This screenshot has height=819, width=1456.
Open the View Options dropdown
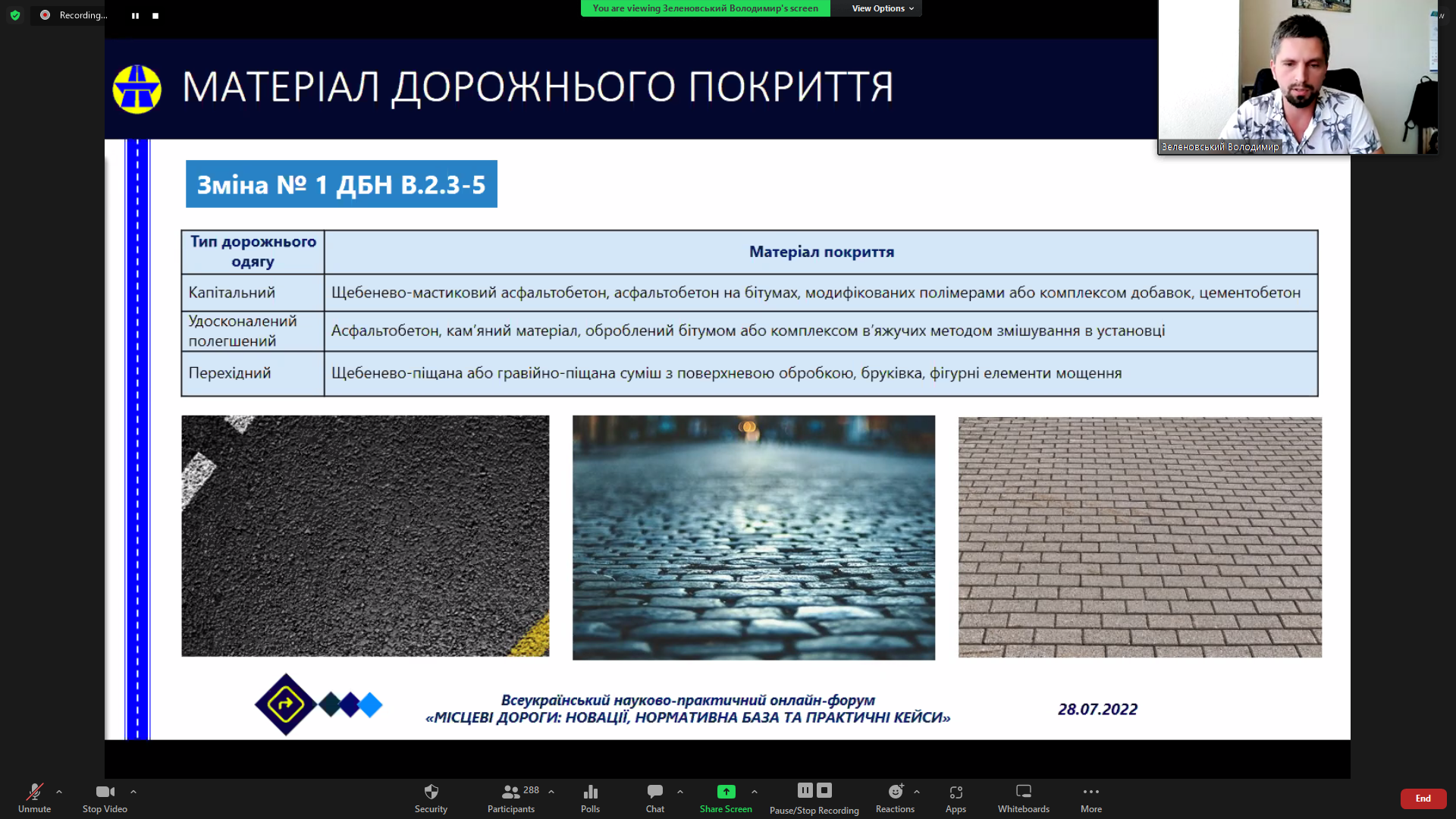tap(882, 8)
